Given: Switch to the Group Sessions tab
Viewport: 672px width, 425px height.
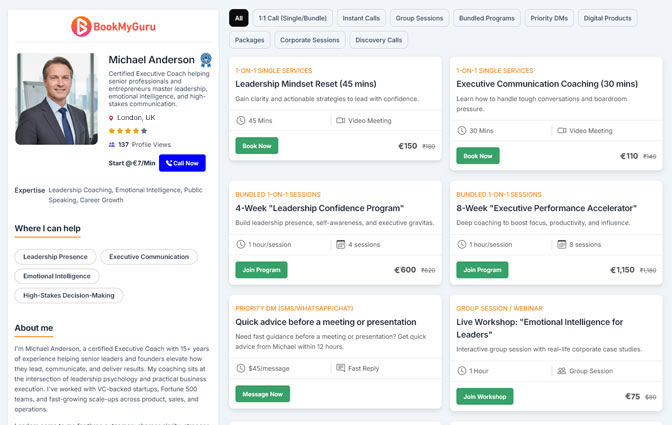Looking at the screenshot, I should pyautogui.click(x=419, y=18).
